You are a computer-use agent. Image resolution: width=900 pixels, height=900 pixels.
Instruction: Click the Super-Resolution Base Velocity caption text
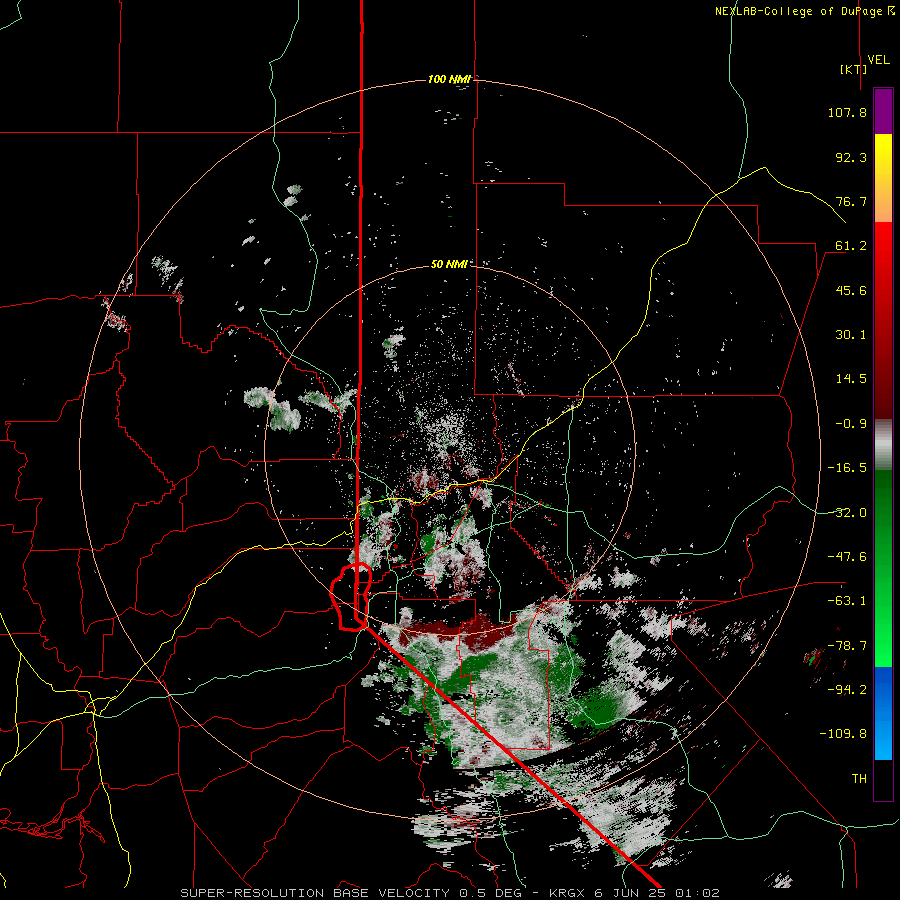coord(449,893)
